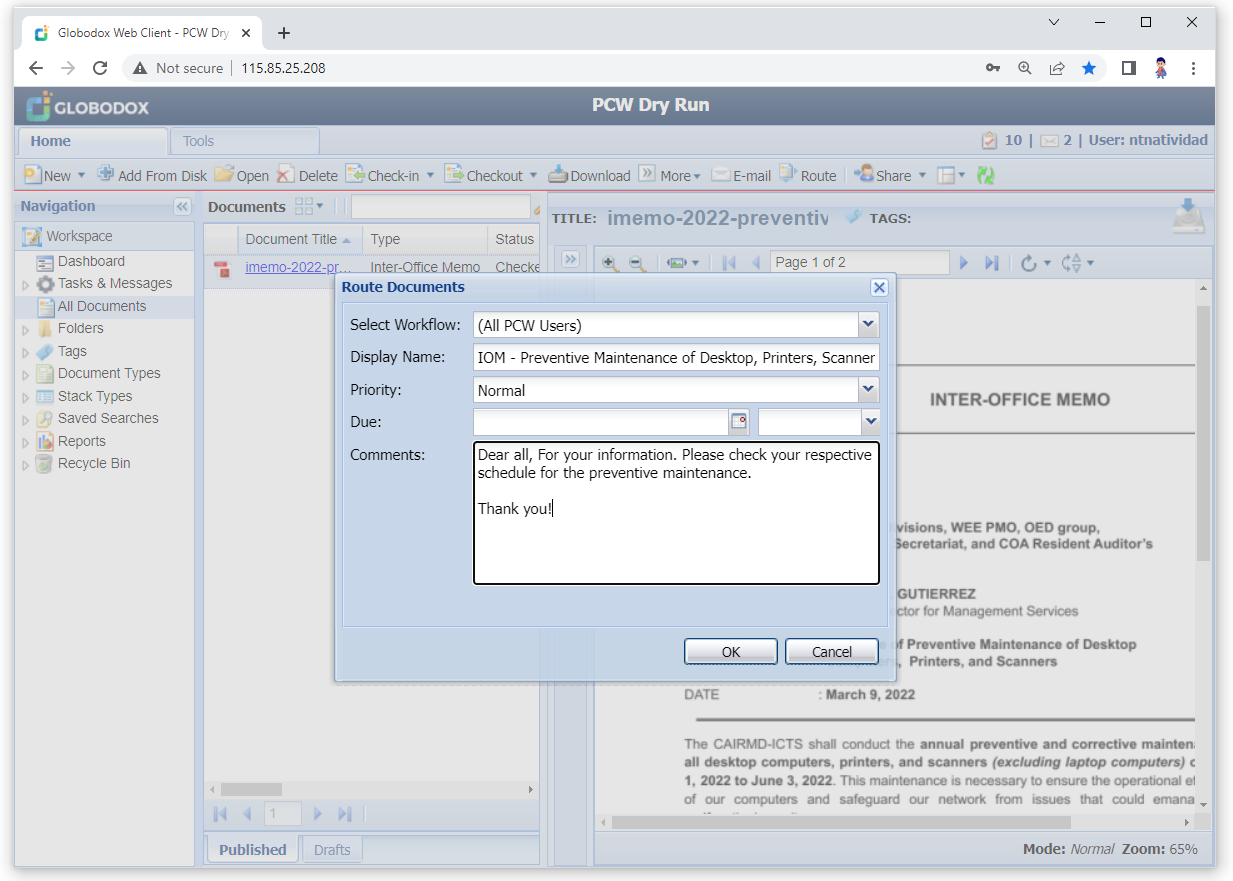Sort by Document Title column header
Screen dimensions: 1233x881
[300, 239]
